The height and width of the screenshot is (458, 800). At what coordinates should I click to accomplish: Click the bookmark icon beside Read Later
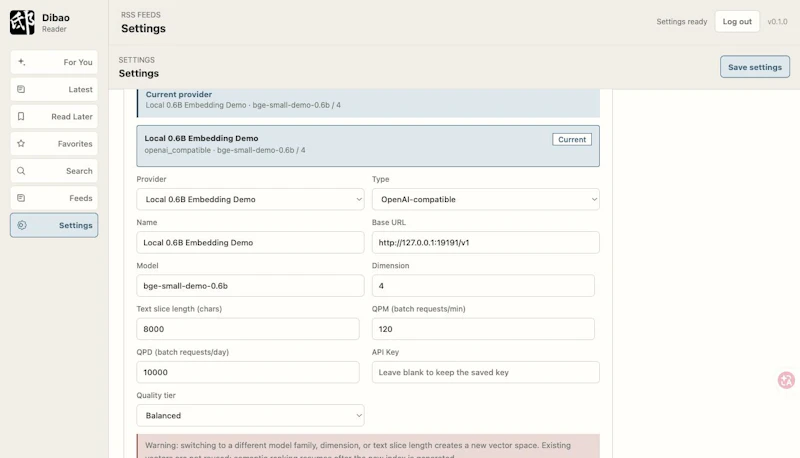(x=21, y=116)
